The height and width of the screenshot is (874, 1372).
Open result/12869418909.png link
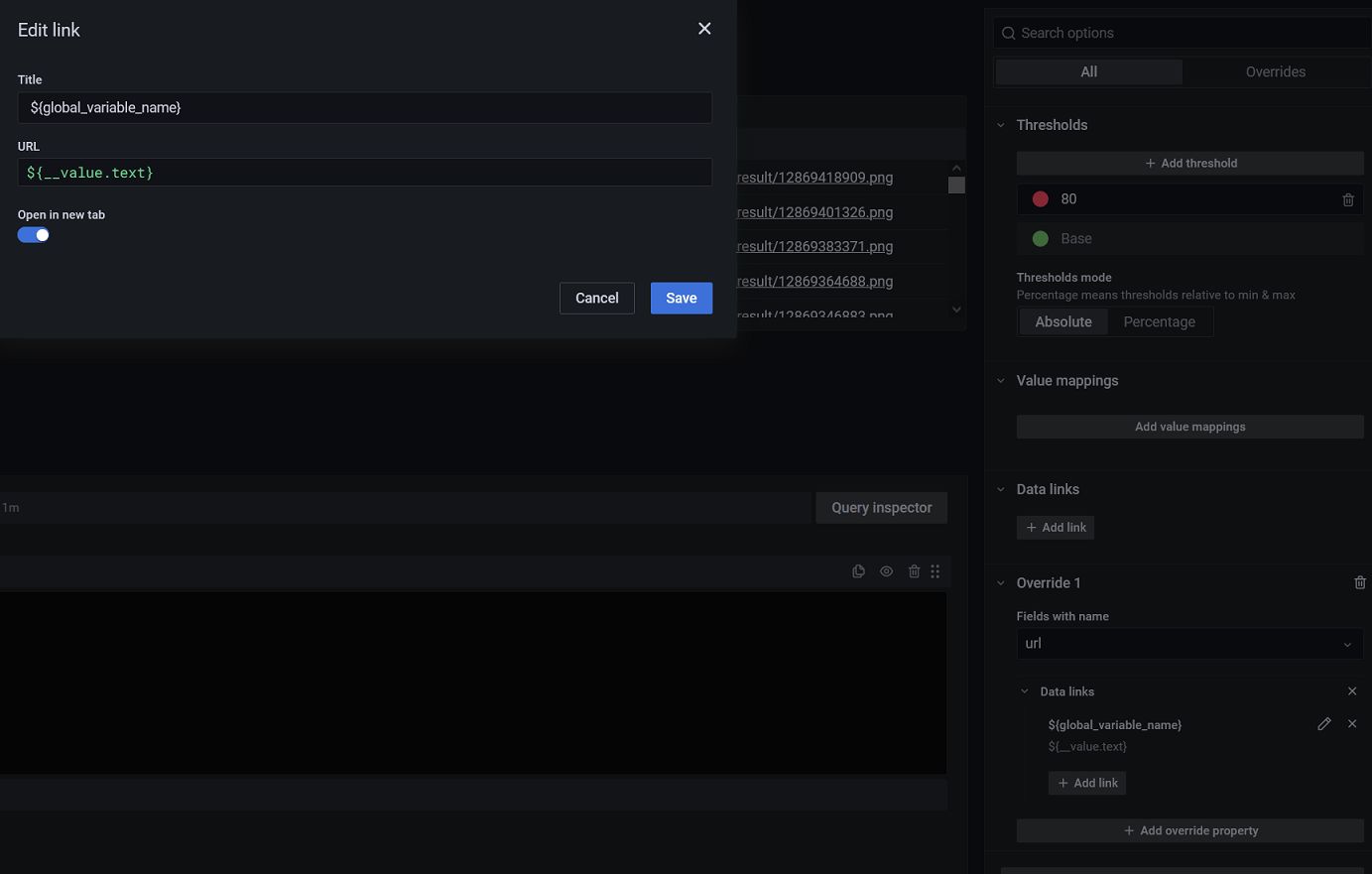coord(814,178)
